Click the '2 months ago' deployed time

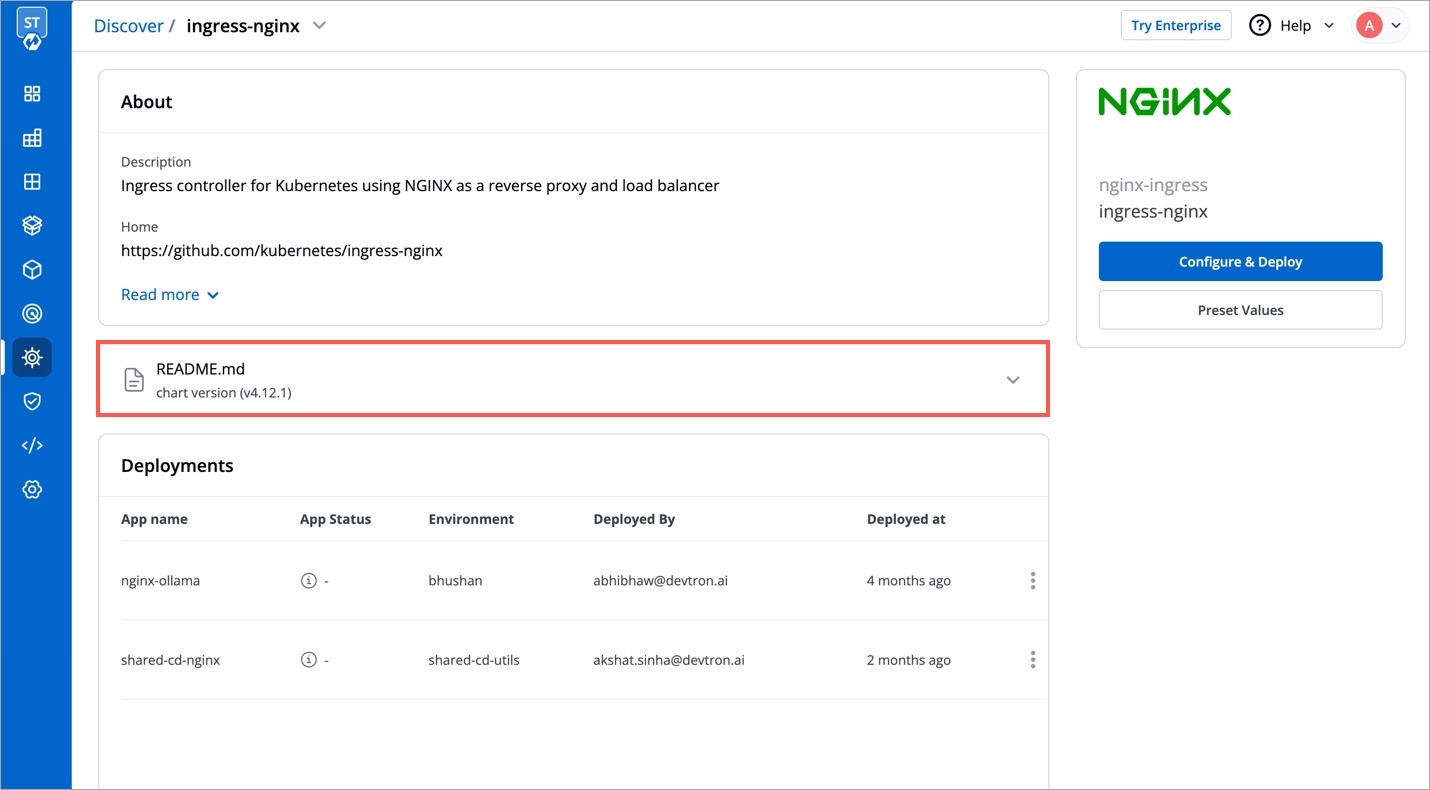pos(909,660)
